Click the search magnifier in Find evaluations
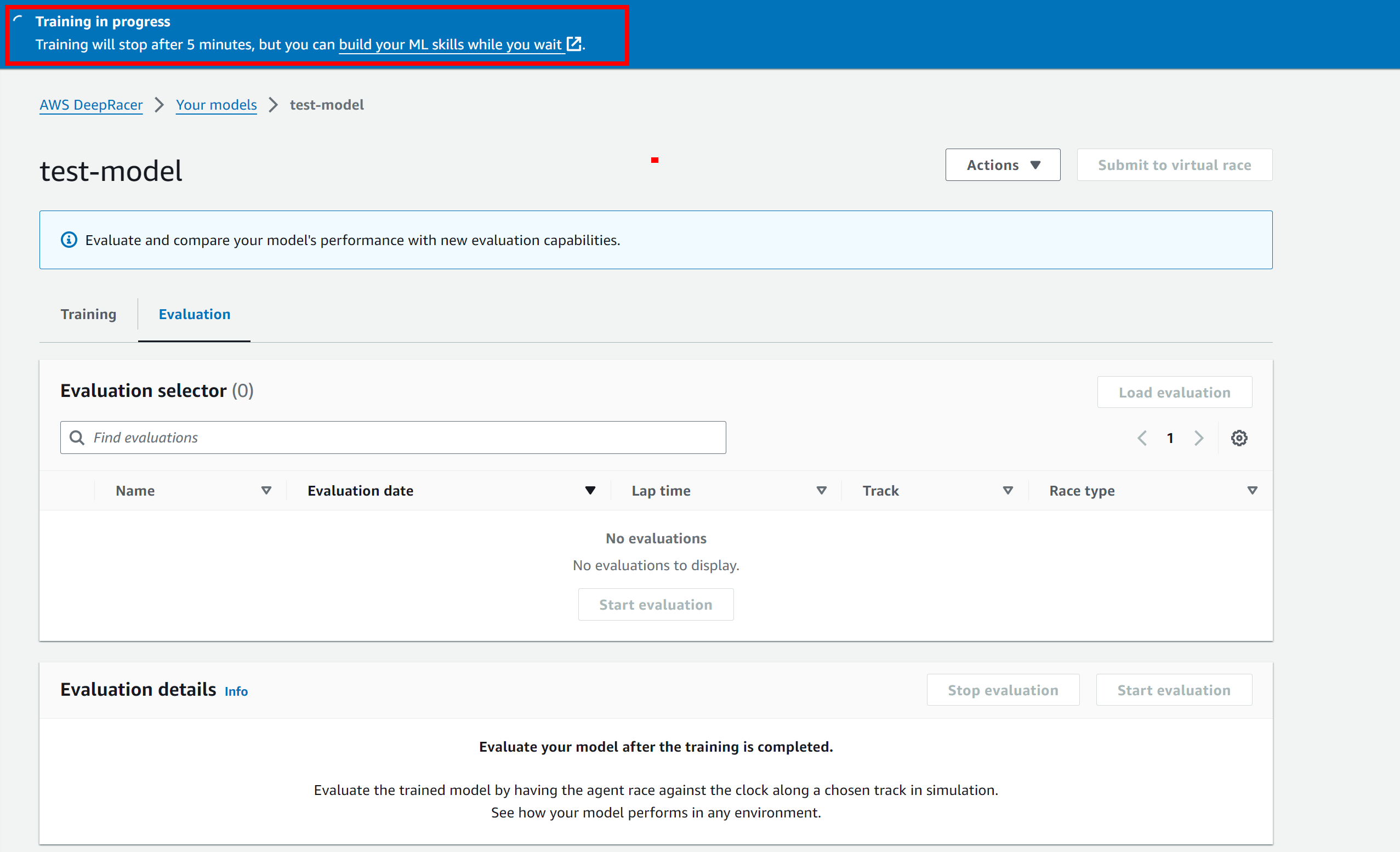Image resolution: width=1400 pixels, height=852 pixels. [77, 438]
